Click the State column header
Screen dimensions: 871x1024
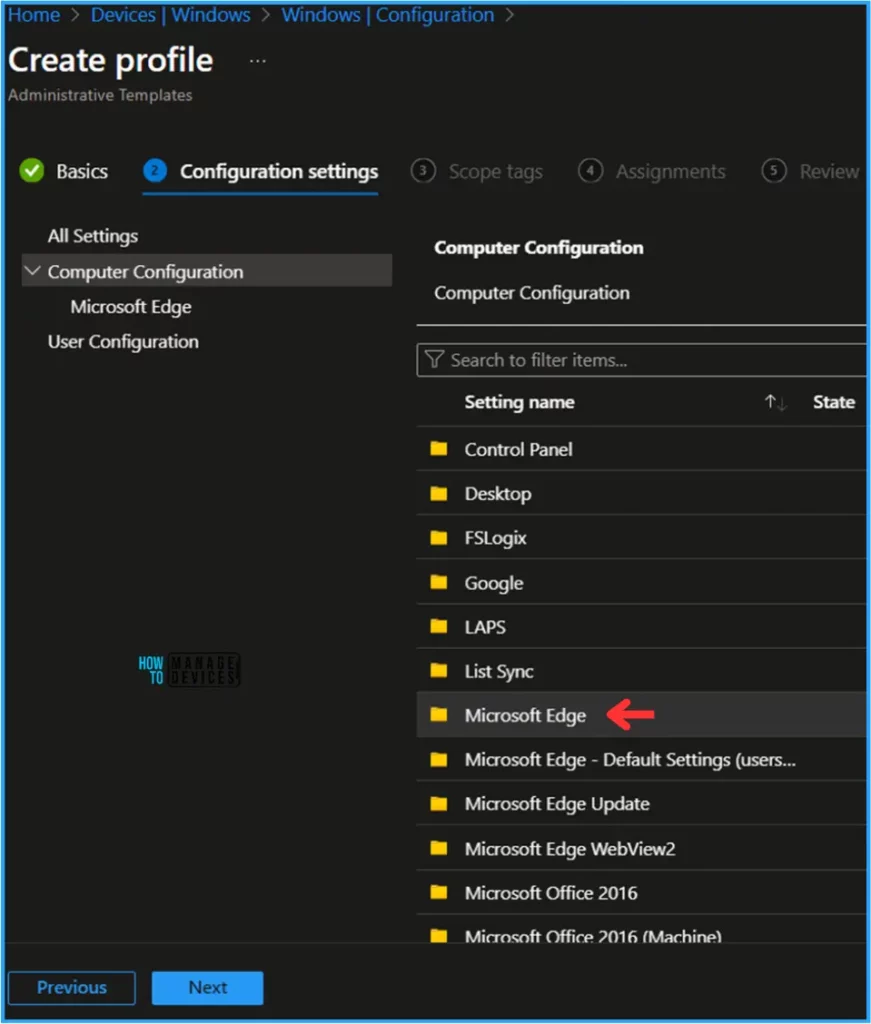834,402
